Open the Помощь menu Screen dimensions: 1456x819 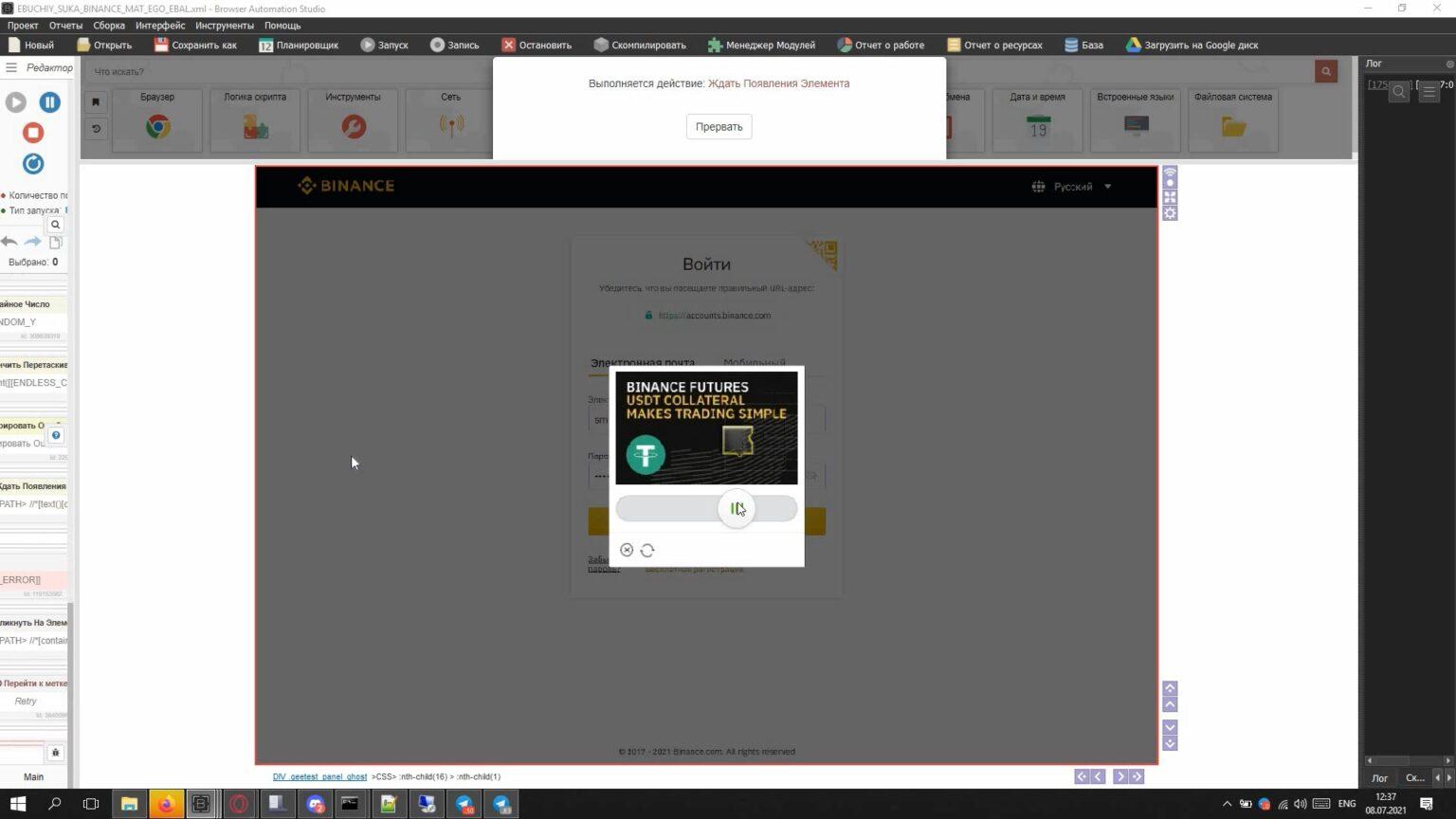[282, 26]
